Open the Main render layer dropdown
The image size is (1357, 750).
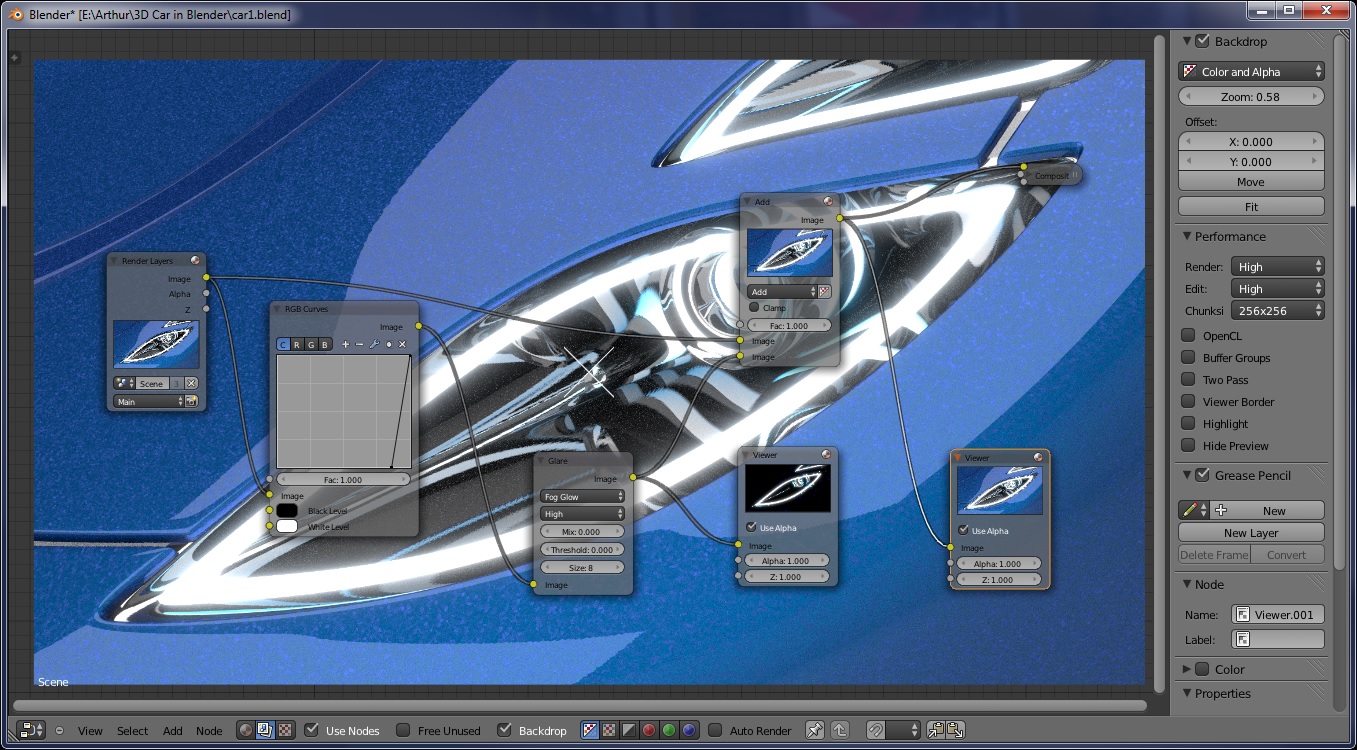point(148,401)
